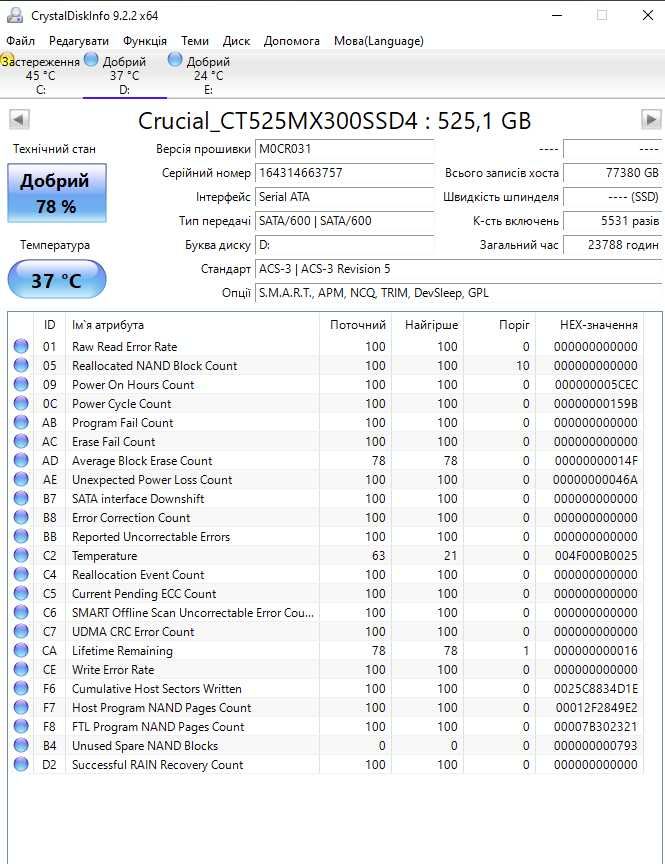Click the status icon for Reallocated NAND Block Count
Image resolution: width=665 pixels, height=864 pixels.
[x=21, y=365]
